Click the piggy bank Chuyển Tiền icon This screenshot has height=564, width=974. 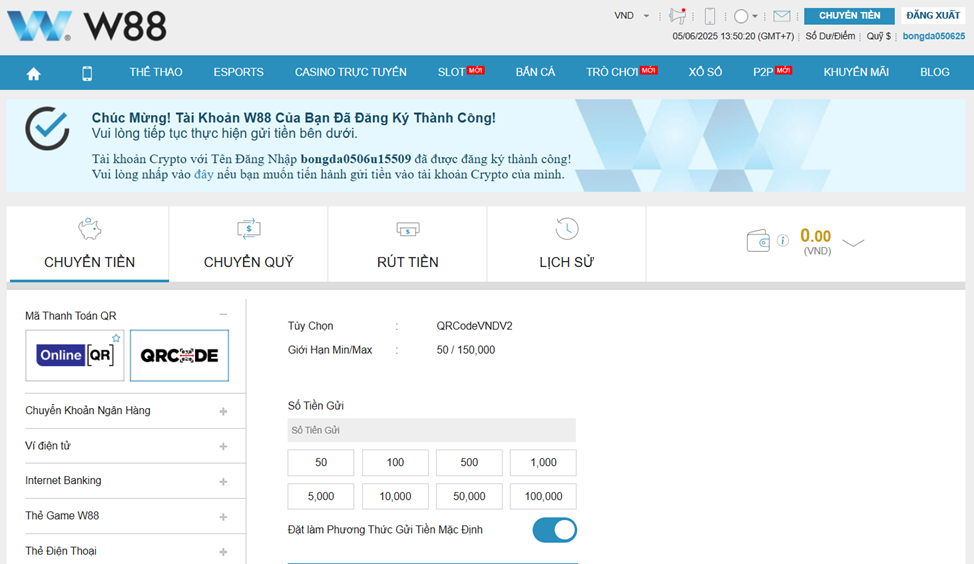pyautogui.click(x=89, y=229)
